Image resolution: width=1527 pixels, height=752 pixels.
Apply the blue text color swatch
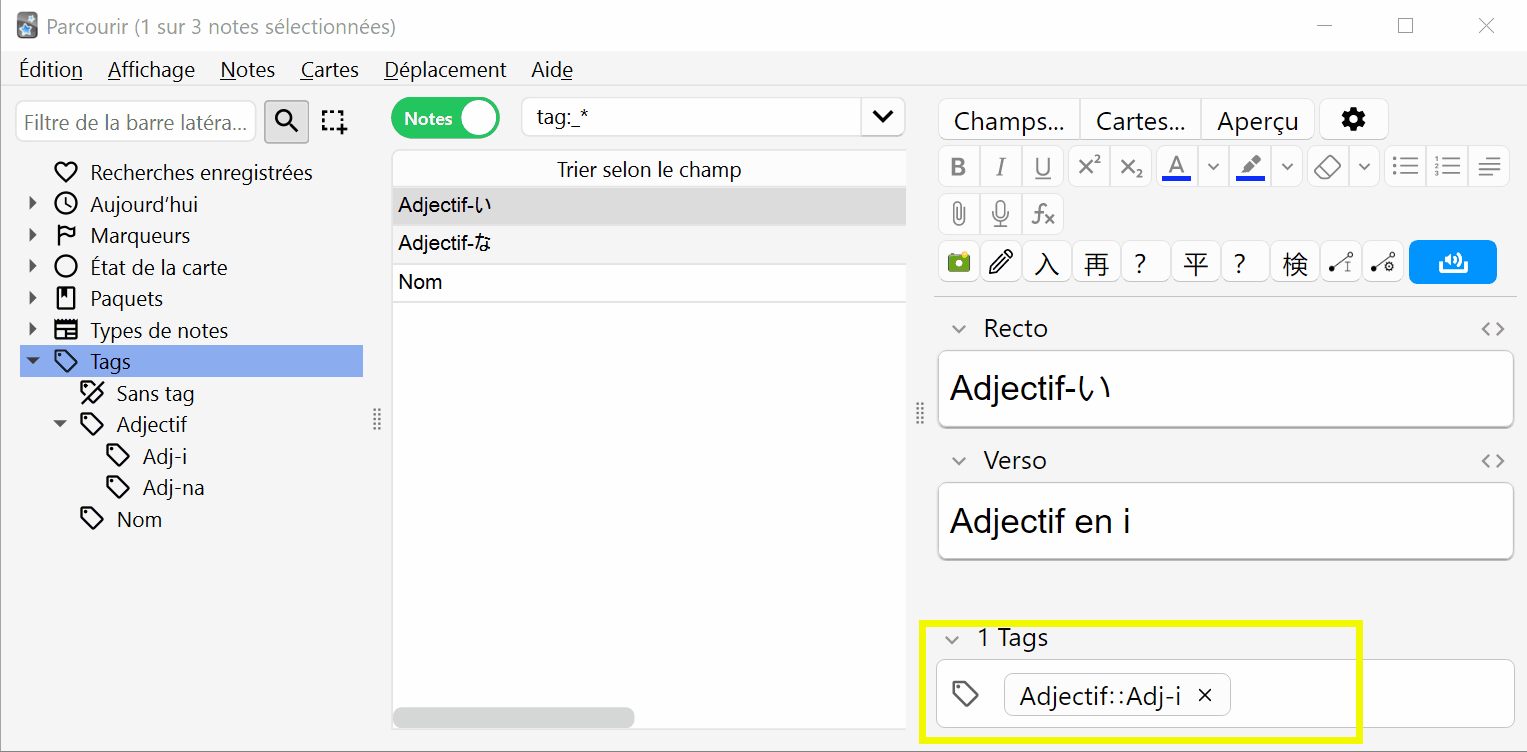1177,167
